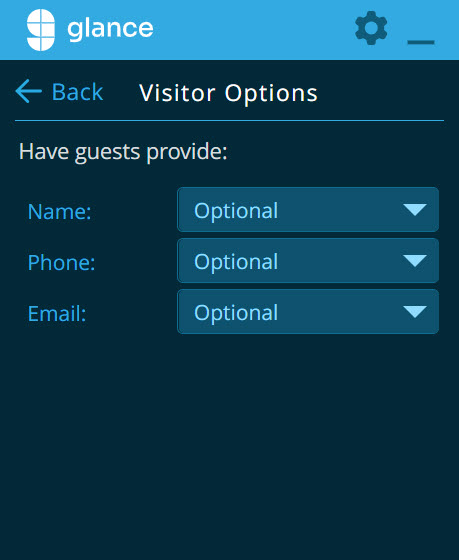Screen dimensions: 459x560
Task: Click the Glance logo icon
Action: click(x=41, y=30)
